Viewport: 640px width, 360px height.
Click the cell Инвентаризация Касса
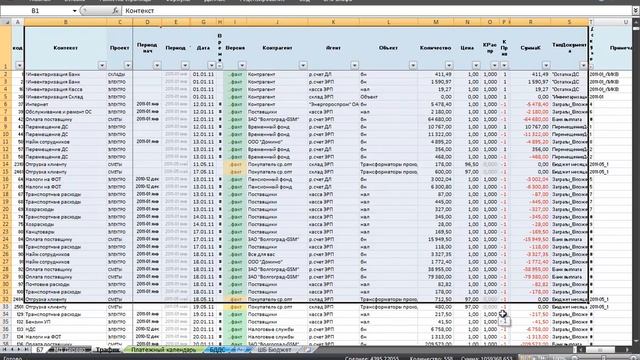coord(66,89)
